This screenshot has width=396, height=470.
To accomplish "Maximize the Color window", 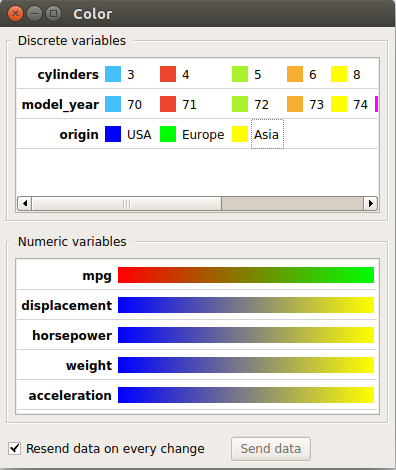I will [53, 14].
